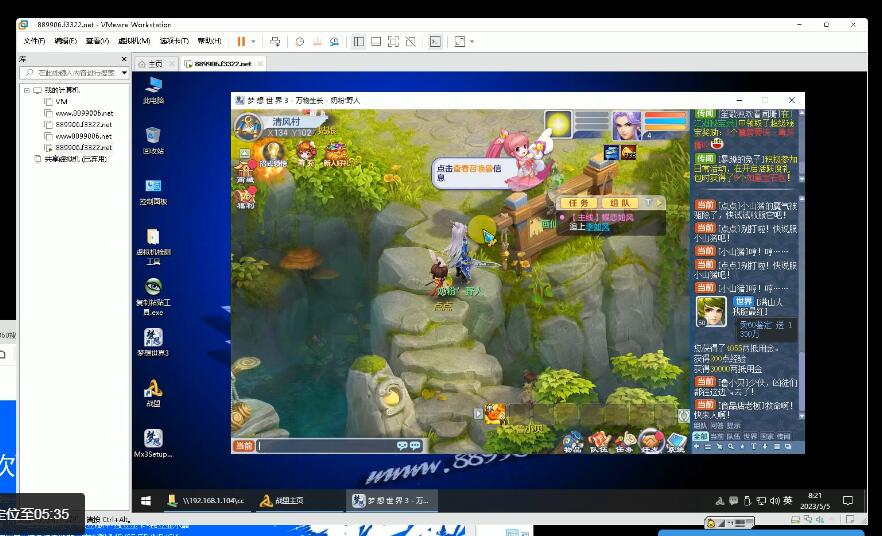Expand the quest tracker arrow button
The image size is (882, 536).
click(659, 203)
